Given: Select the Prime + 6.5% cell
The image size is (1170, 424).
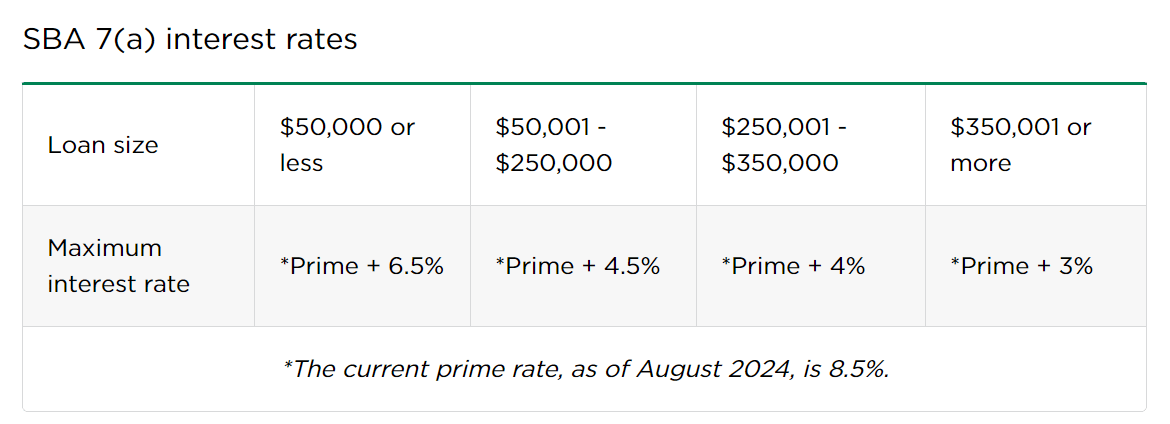Looking at the screenshot, I should (362, 266).
